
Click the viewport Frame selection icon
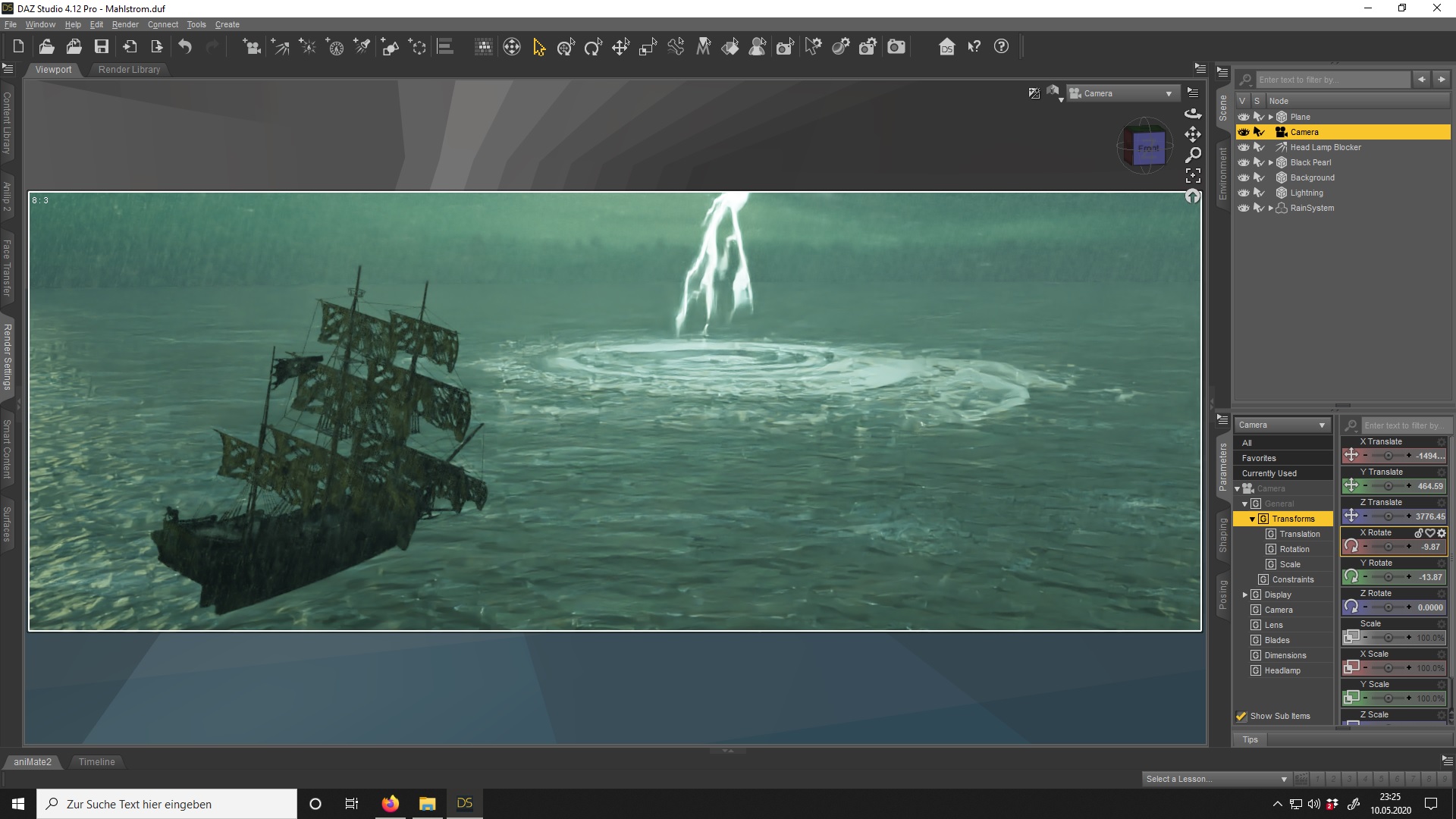click(1193, 176)
